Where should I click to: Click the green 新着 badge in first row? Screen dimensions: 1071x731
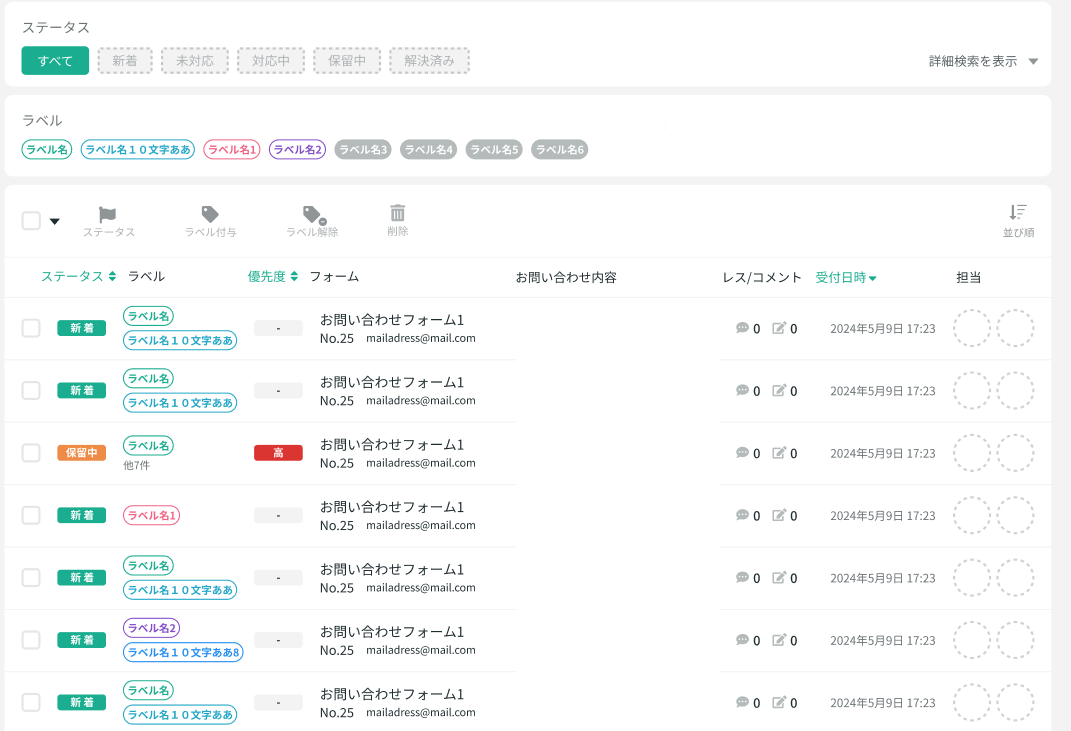pyautogui.click(x=81, y=328)
